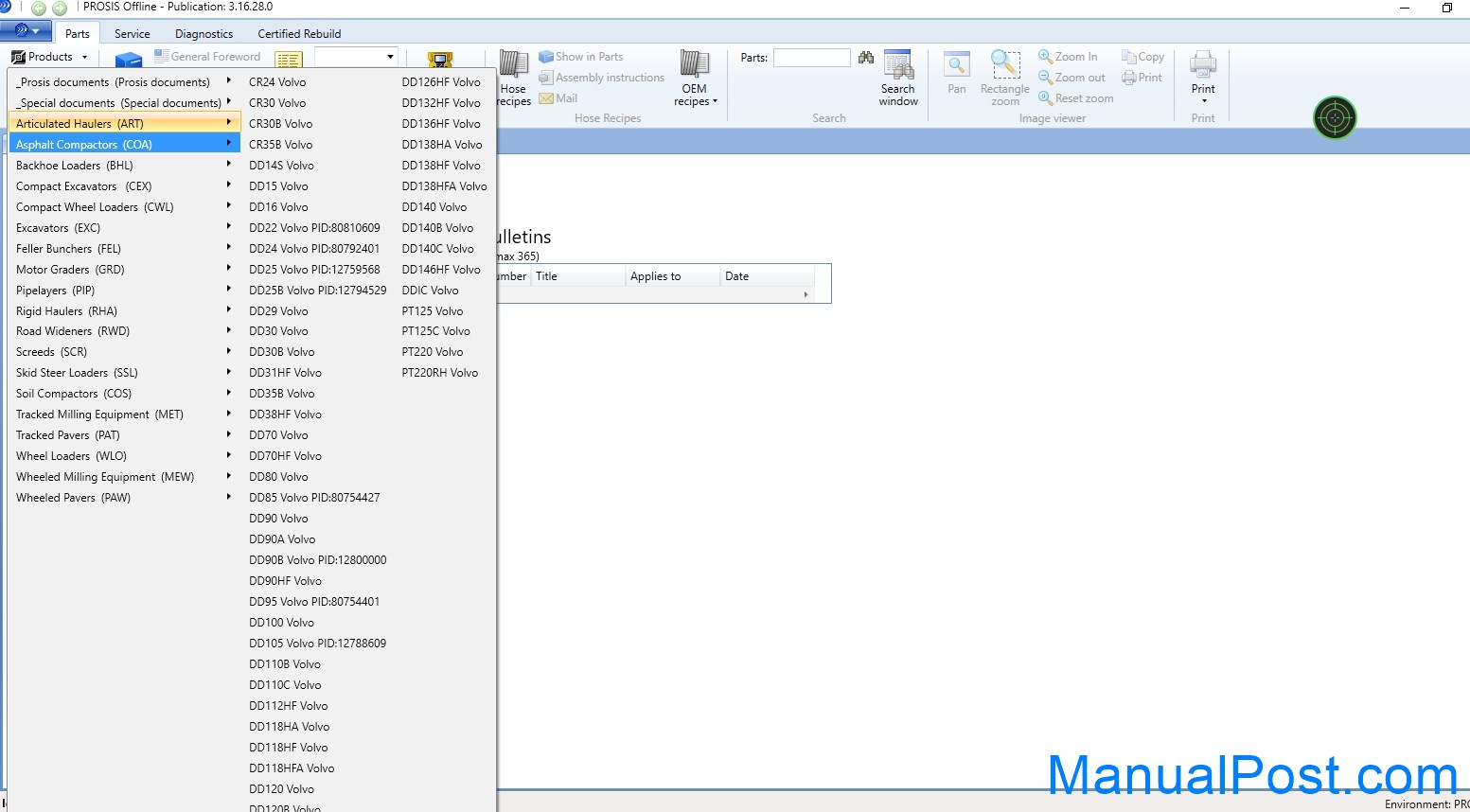Expand Wheeled Pavers (PAW) submenu
The height and width of the screenshot is (812, 1470).
point(124,498)
